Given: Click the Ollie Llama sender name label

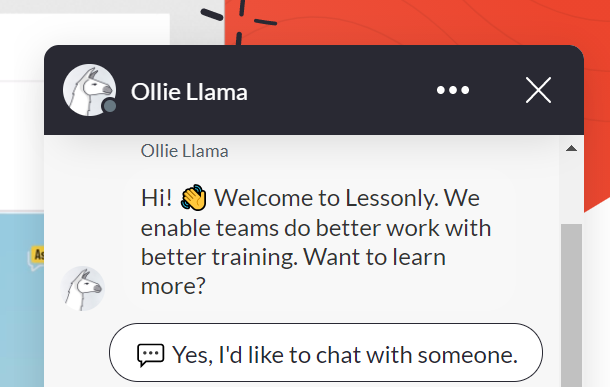Looking at the screenshot, I should (x=184, y=151).
